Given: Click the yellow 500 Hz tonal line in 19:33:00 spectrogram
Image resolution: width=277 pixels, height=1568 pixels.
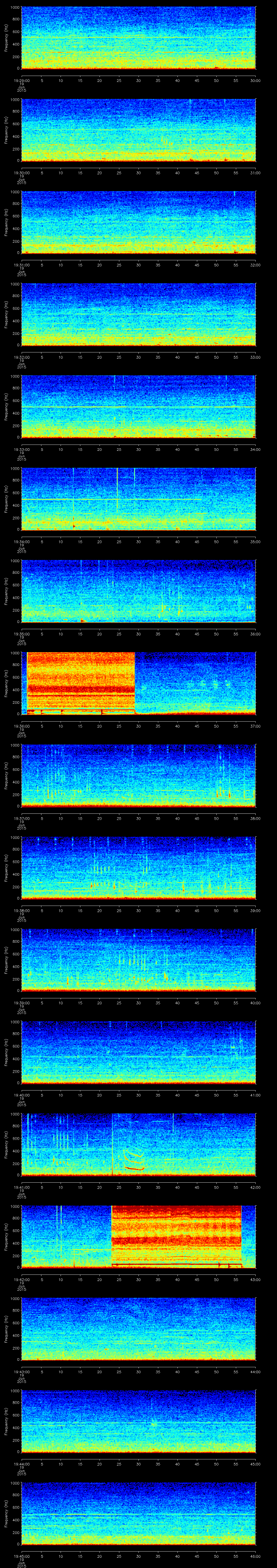Looking at the screenshot, I should (138, 407).
